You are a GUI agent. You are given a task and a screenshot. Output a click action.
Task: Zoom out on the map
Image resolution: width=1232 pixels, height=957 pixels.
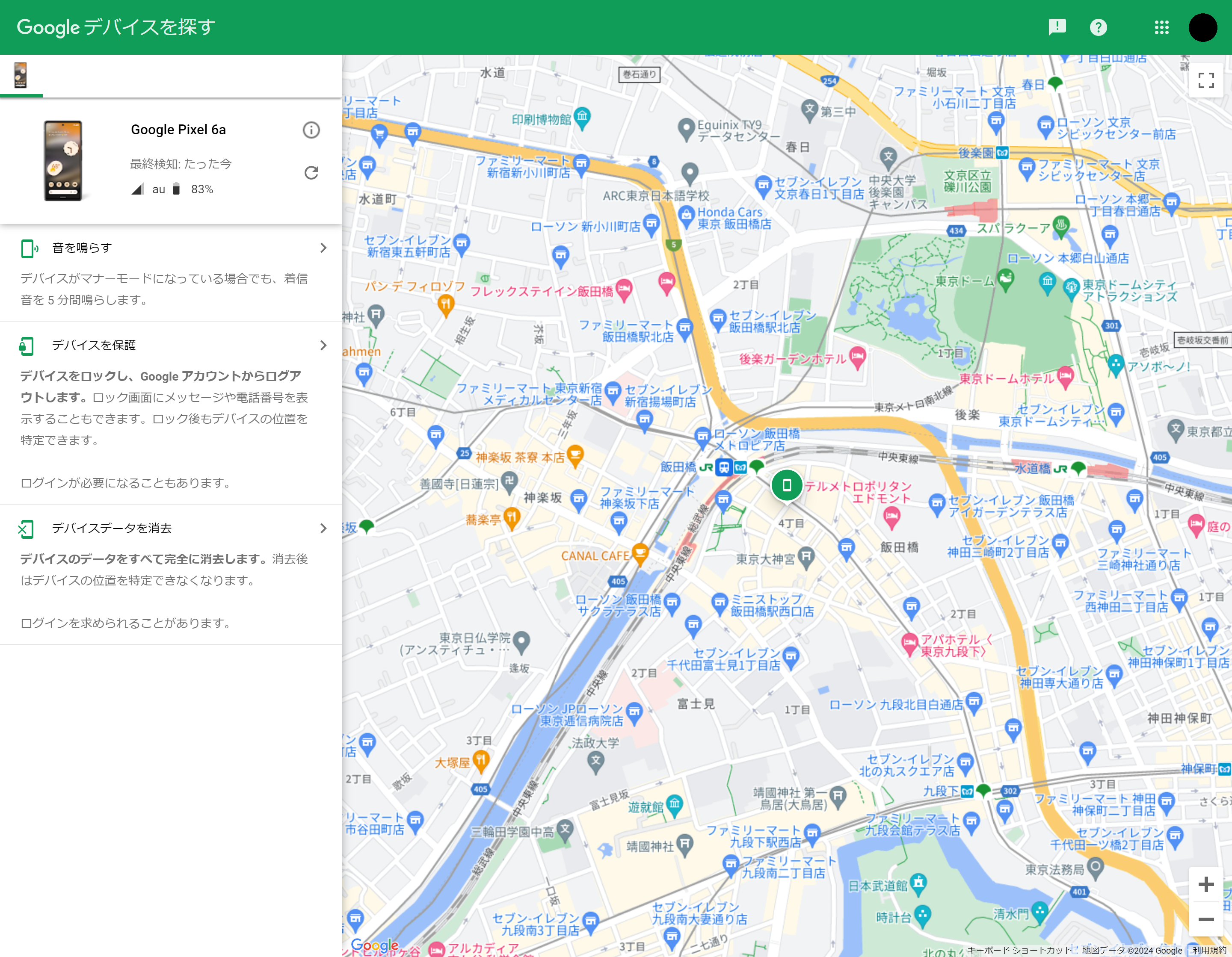pyautogui.click(x=1205, y=920)
